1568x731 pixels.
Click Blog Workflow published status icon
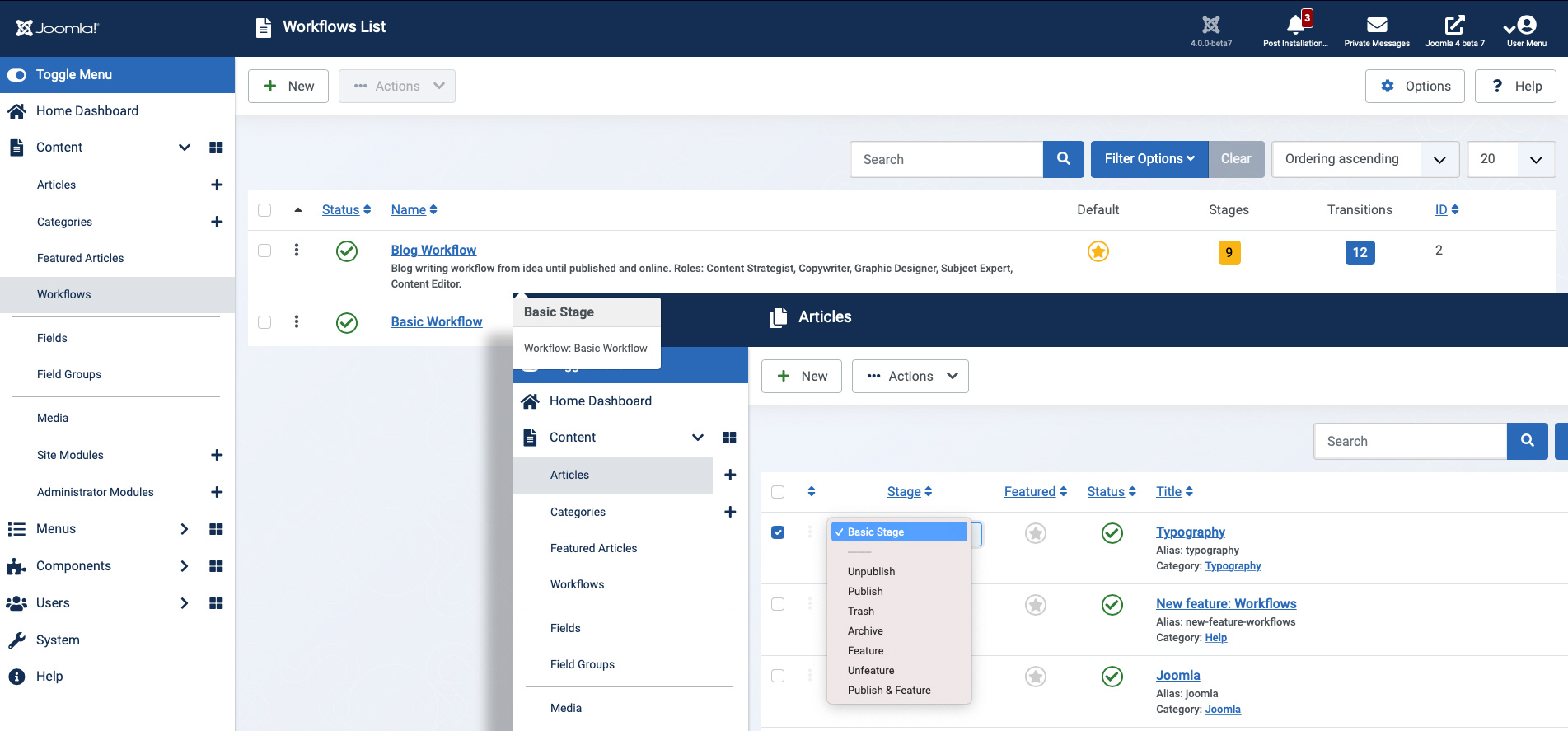[347, 251]
